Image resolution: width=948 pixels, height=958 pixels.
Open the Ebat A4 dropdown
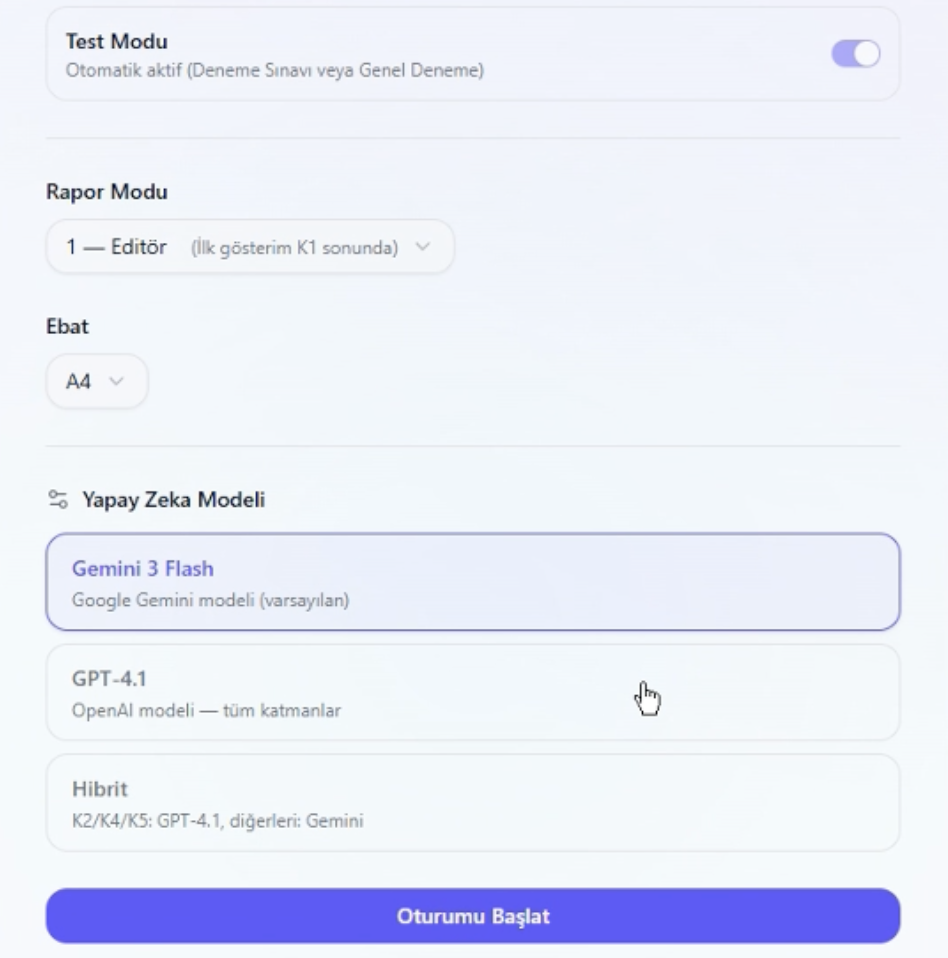coord(96,381)
